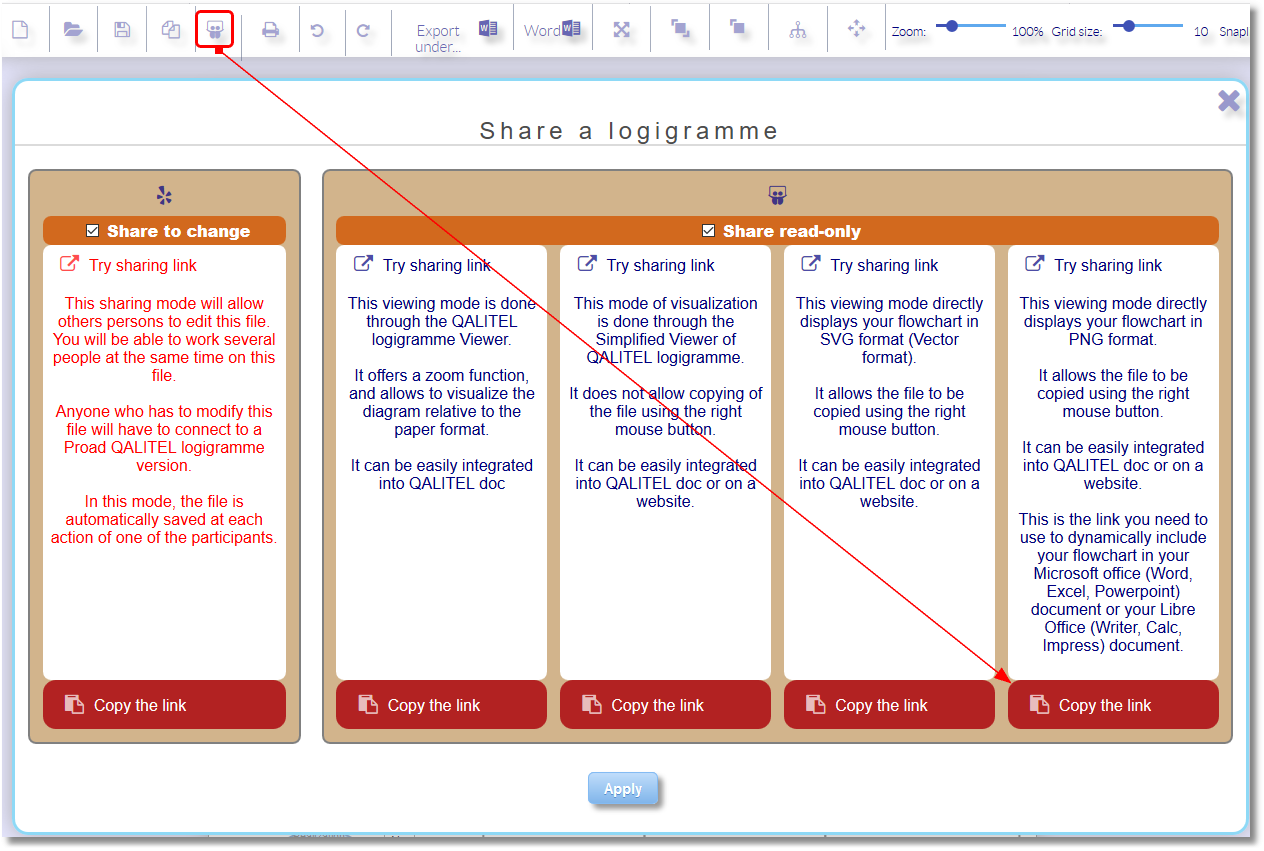Open an existing logigramme file
The width and height of the screenshot is (1264, 851).
point(71,28)
